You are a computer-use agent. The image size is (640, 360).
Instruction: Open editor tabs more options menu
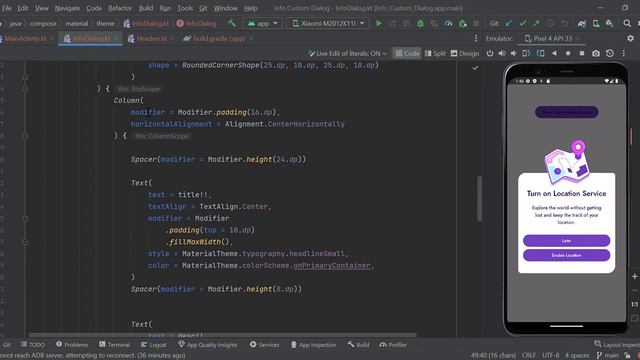[476, 38]
